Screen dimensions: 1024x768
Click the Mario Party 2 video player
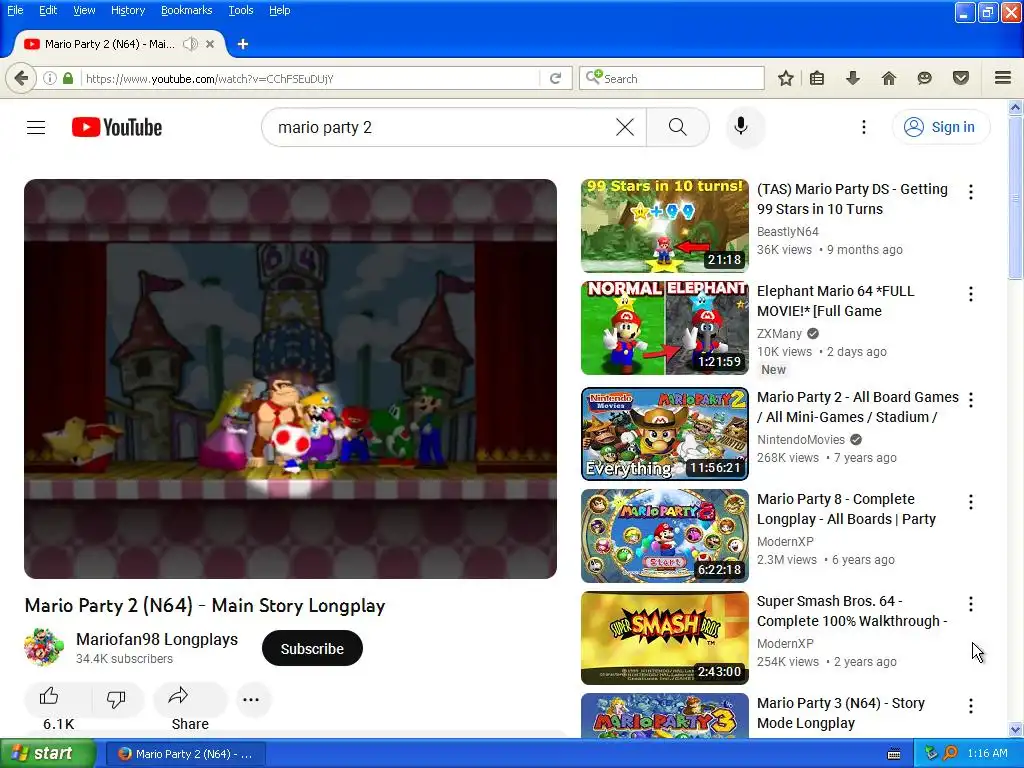(x=291, y=379)
